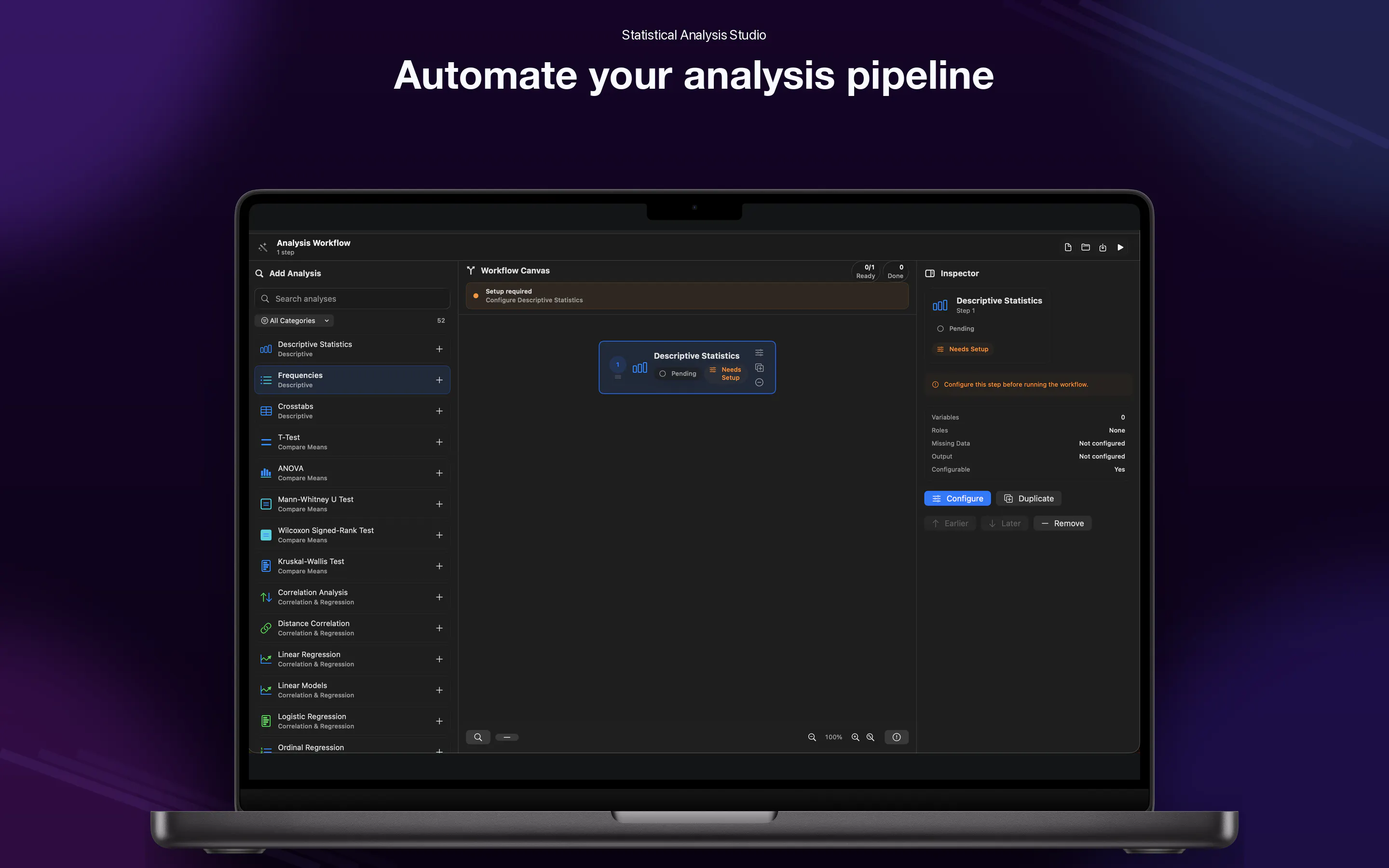Add T-Test analysis with plus icon
The height and width of the screenshot is (868, 1389).
[439, 442]
